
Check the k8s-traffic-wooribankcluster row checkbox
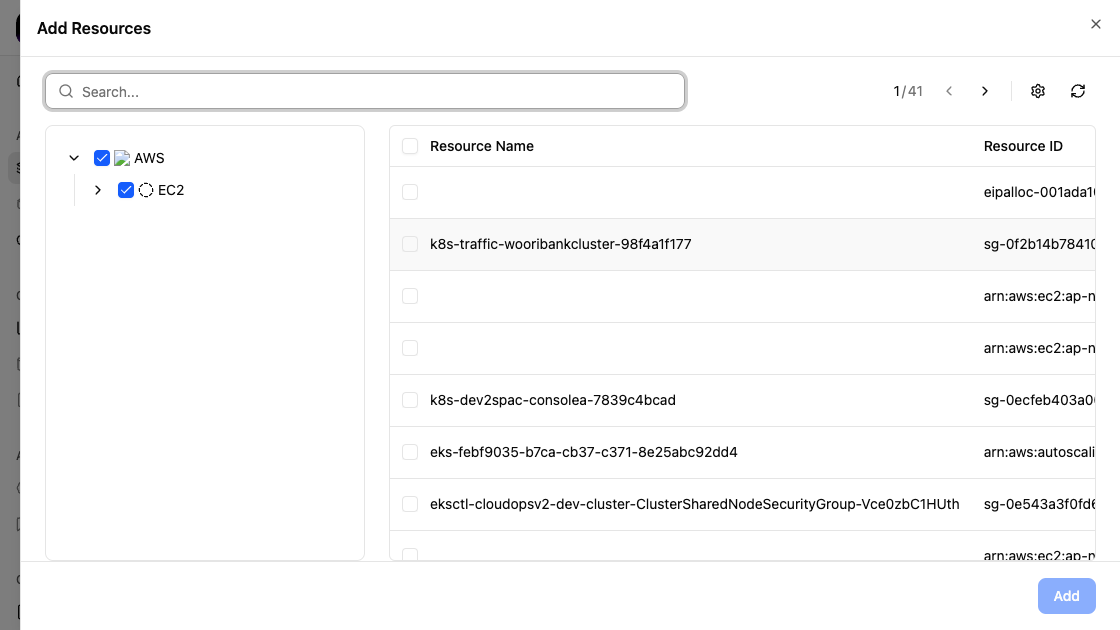[x=410, y=244]
